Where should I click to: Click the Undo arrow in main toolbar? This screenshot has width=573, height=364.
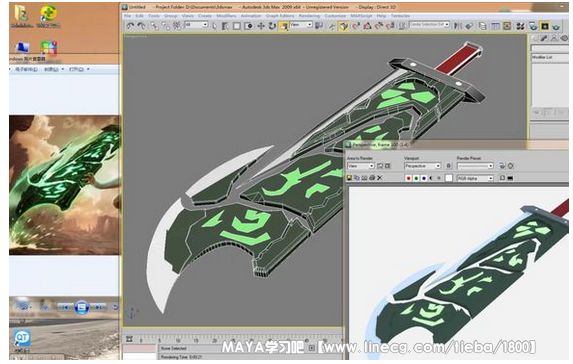click(130, 26)
